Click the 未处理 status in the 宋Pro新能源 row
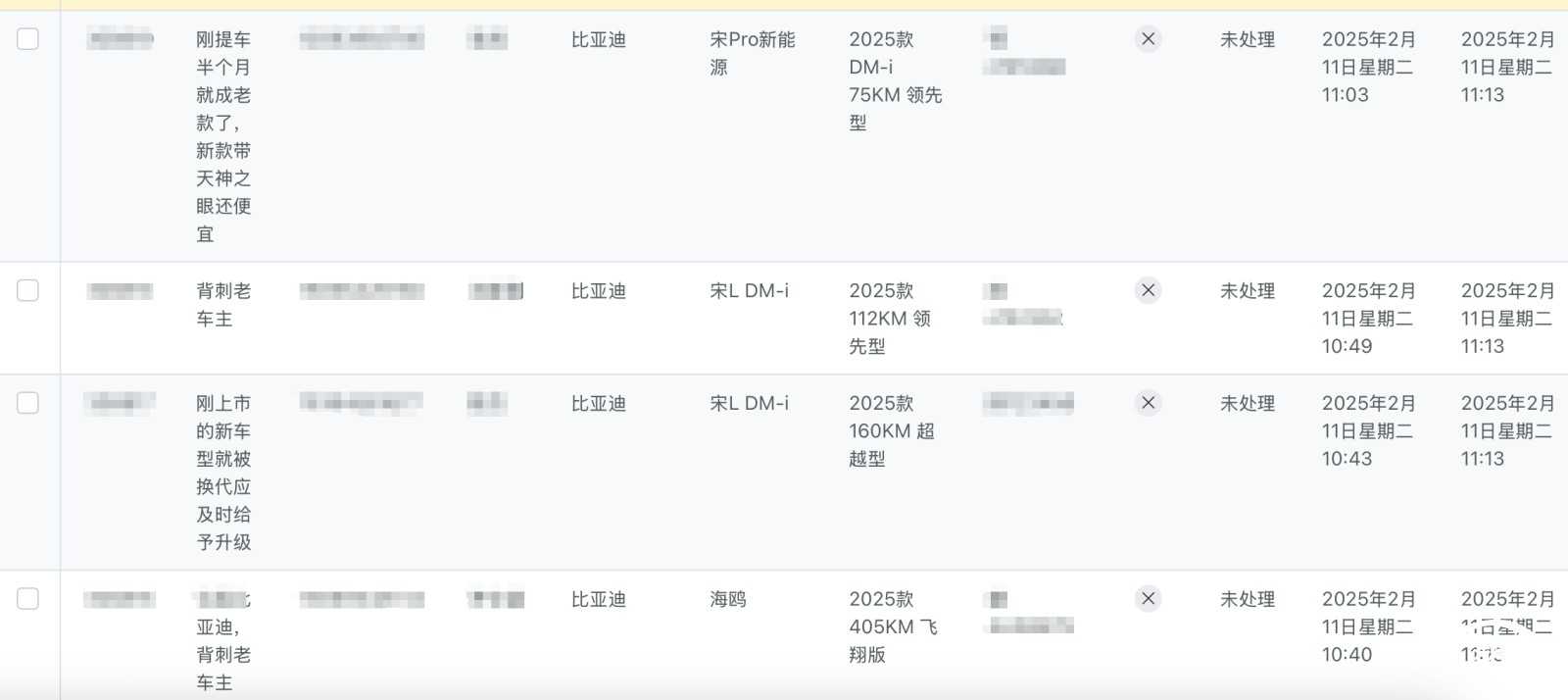The height and width of the screenshot is (700, 1568). (x=1248, y=39)
